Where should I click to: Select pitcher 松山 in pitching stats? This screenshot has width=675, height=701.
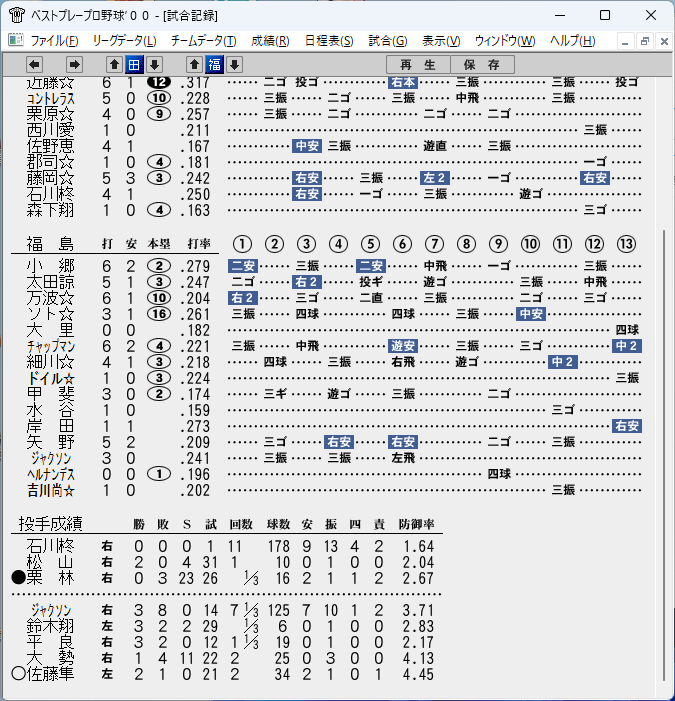(50, 562)
